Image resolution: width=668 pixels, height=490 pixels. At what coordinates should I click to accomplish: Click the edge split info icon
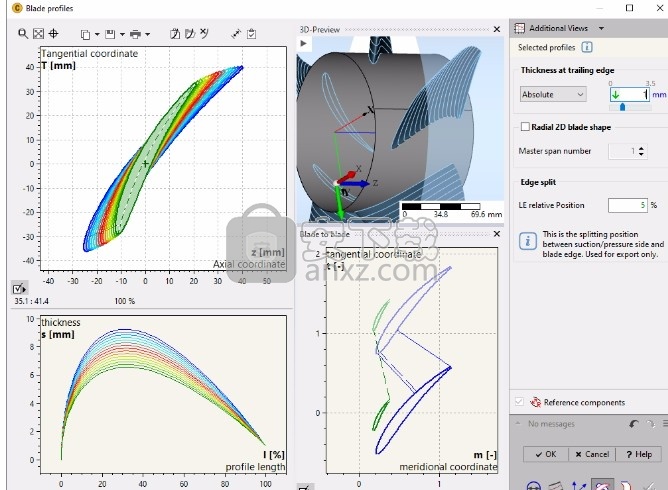pos(527,241)
